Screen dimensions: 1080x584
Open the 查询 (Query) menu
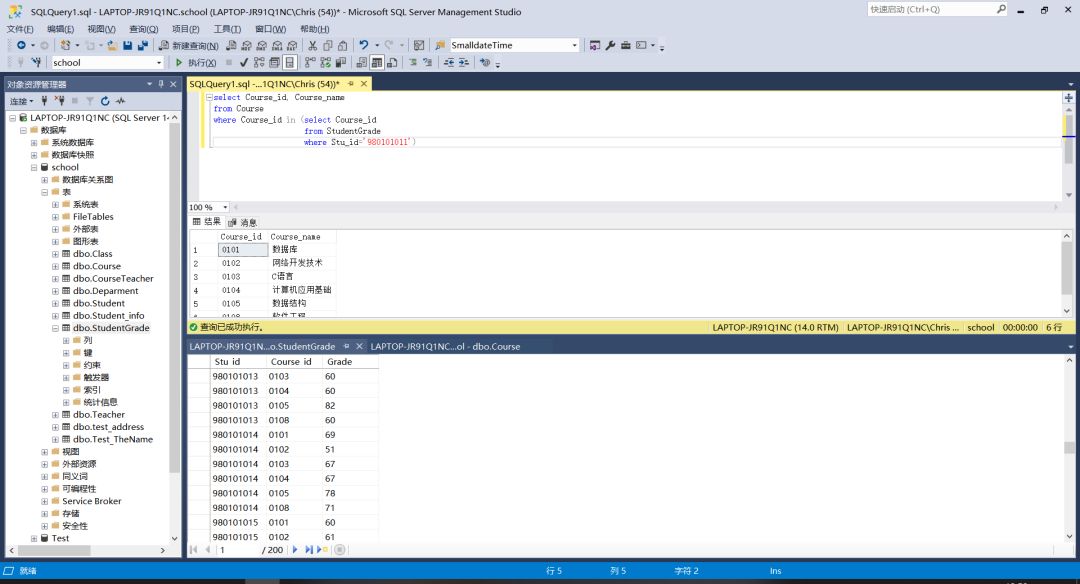tap(143, 29)
